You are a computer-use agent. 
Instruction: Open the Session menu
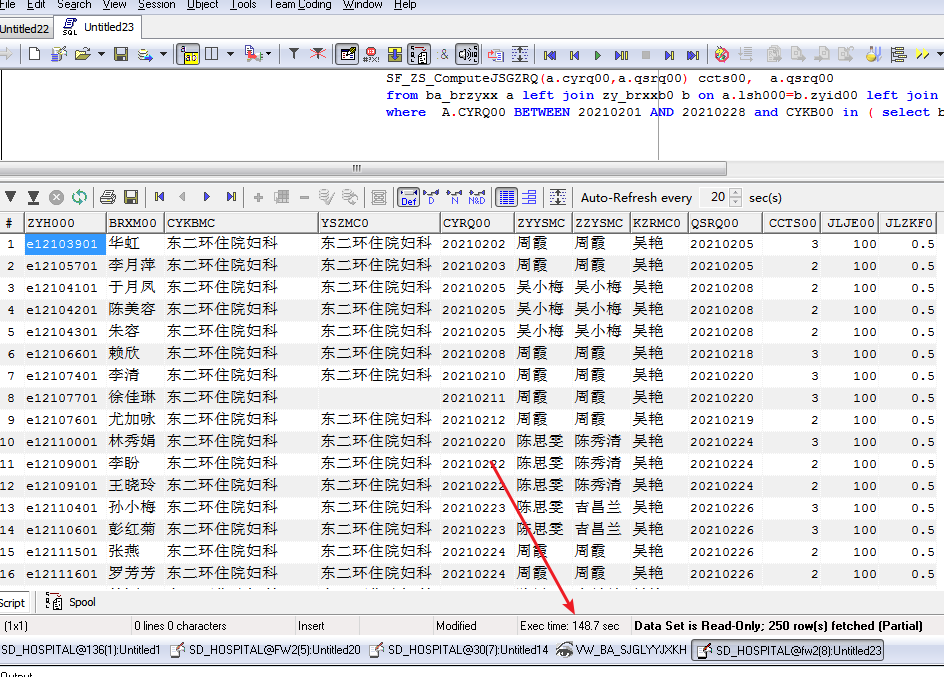click(156, 5)
